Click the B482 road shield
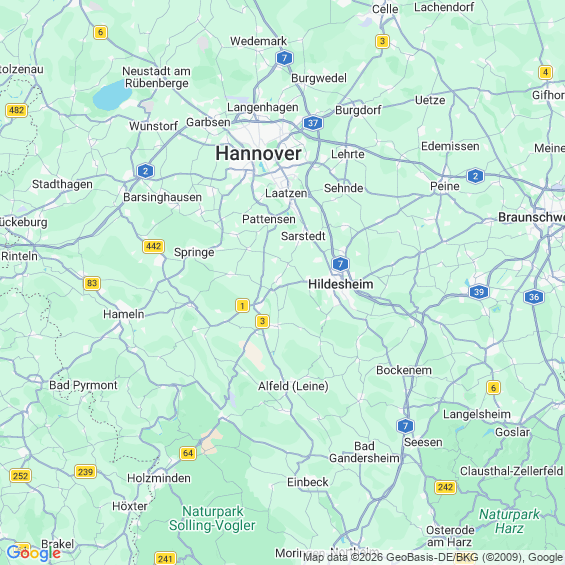The height and width of the screenshot is (565, 565). (x=17, y=110)
